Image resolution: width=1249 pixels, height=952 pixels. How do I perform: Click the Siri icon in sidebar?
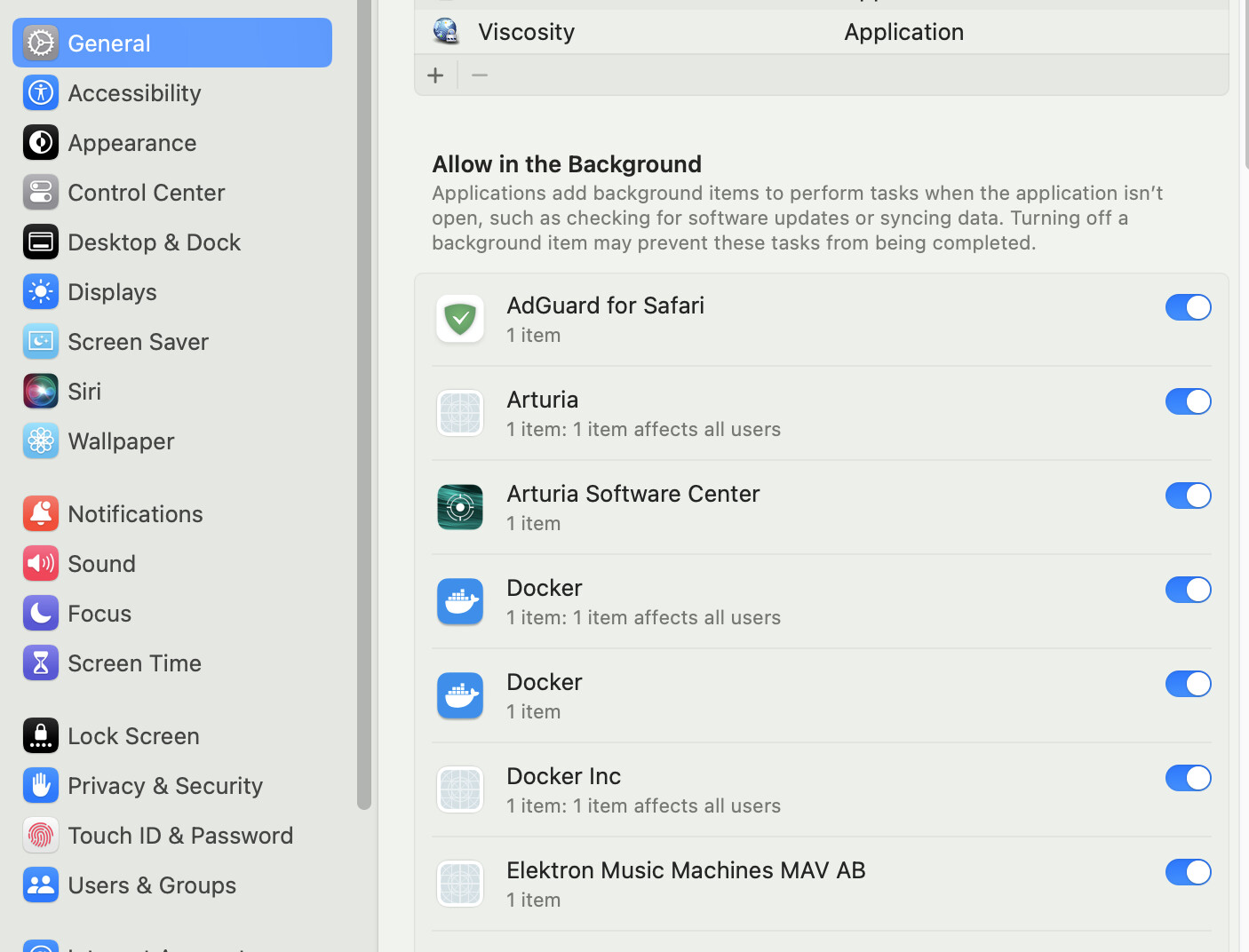(x=40, y=391)
